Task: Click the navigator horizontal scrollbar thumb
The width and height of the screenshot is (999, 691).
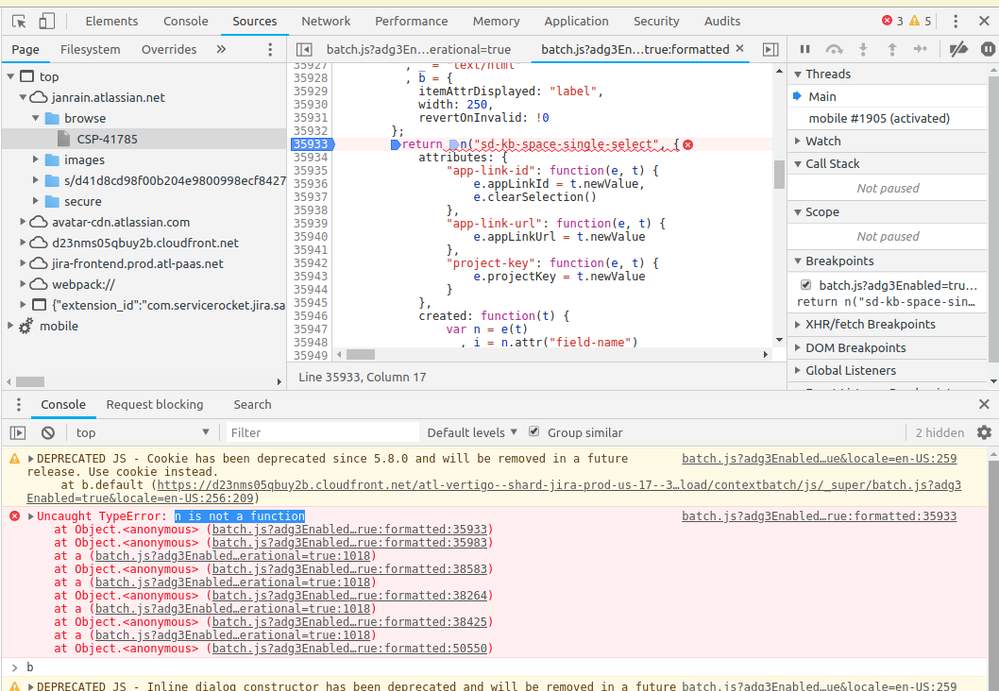Action: pyautogui.click(x=30, y=381)
